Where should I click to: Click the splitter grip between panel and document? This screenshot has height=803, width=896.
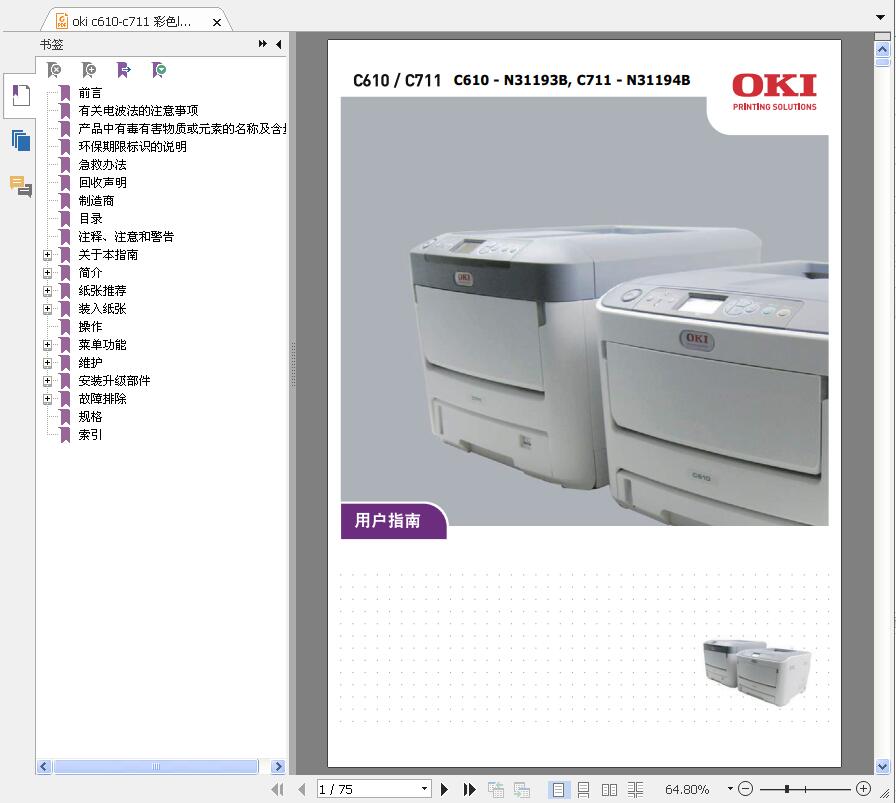[x=293, y=365]
